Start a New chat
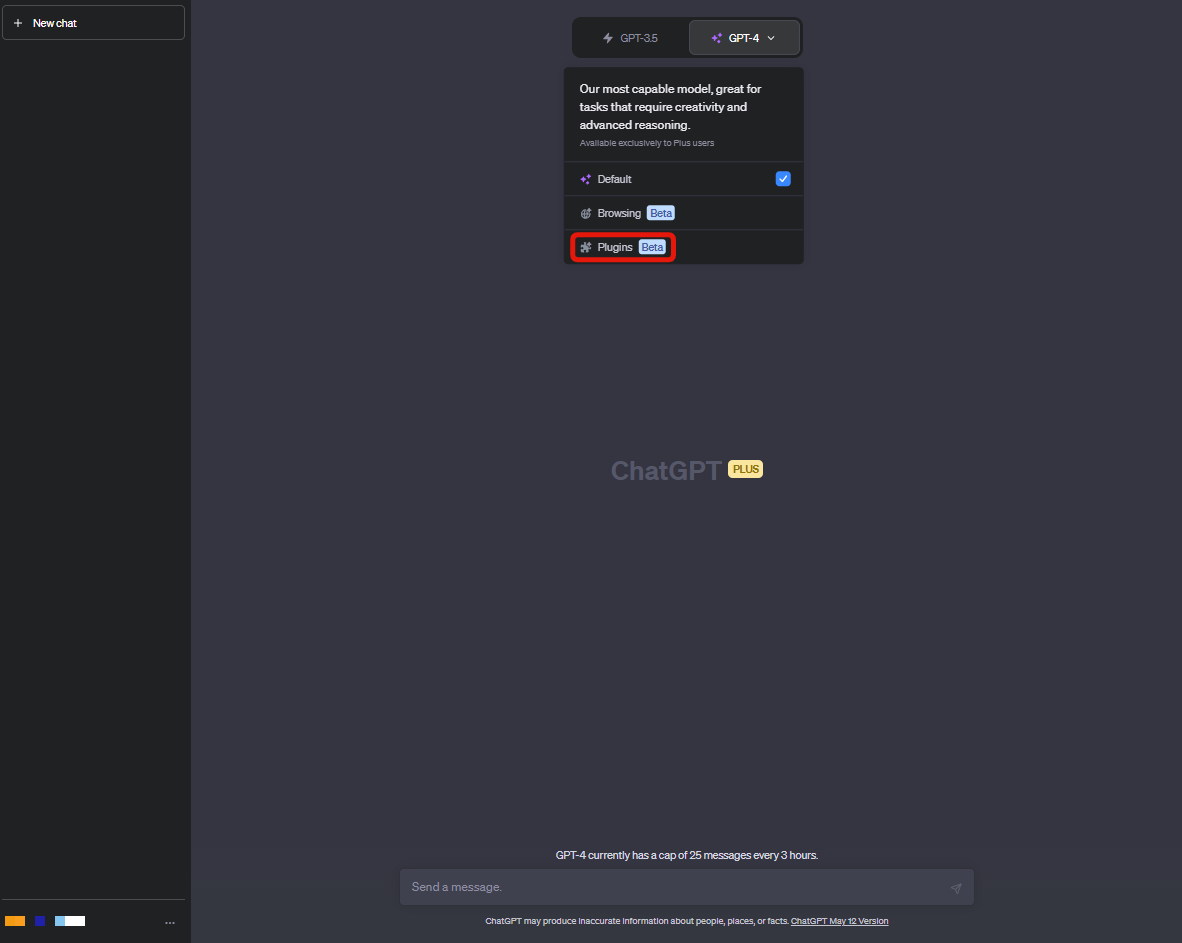The image size is (1182, 943). coord(93,23)
